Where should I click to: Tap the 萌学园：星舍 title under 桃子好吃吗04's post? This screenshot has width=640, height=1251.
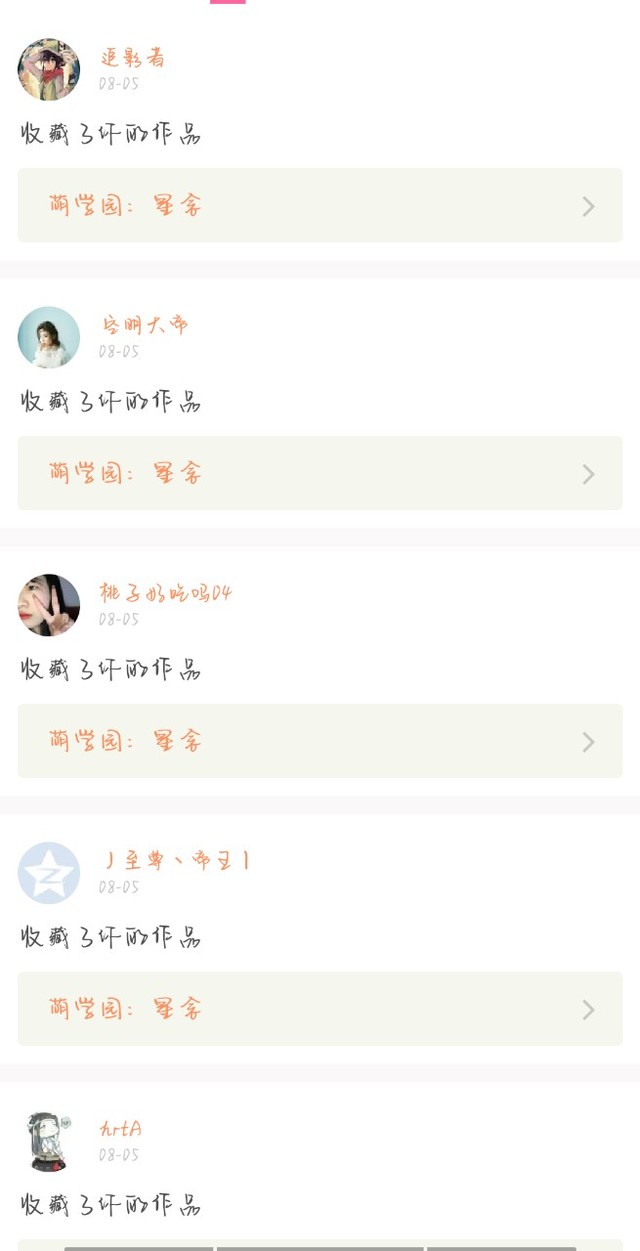(x=126, y=741)
